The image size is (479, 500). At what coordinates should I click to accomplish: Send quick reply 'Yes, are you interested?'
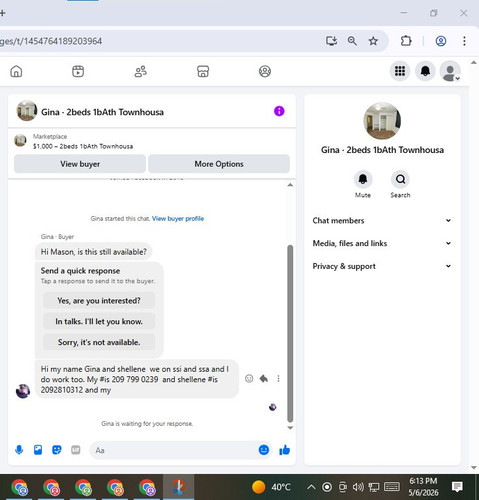click(x=99, y=300)
